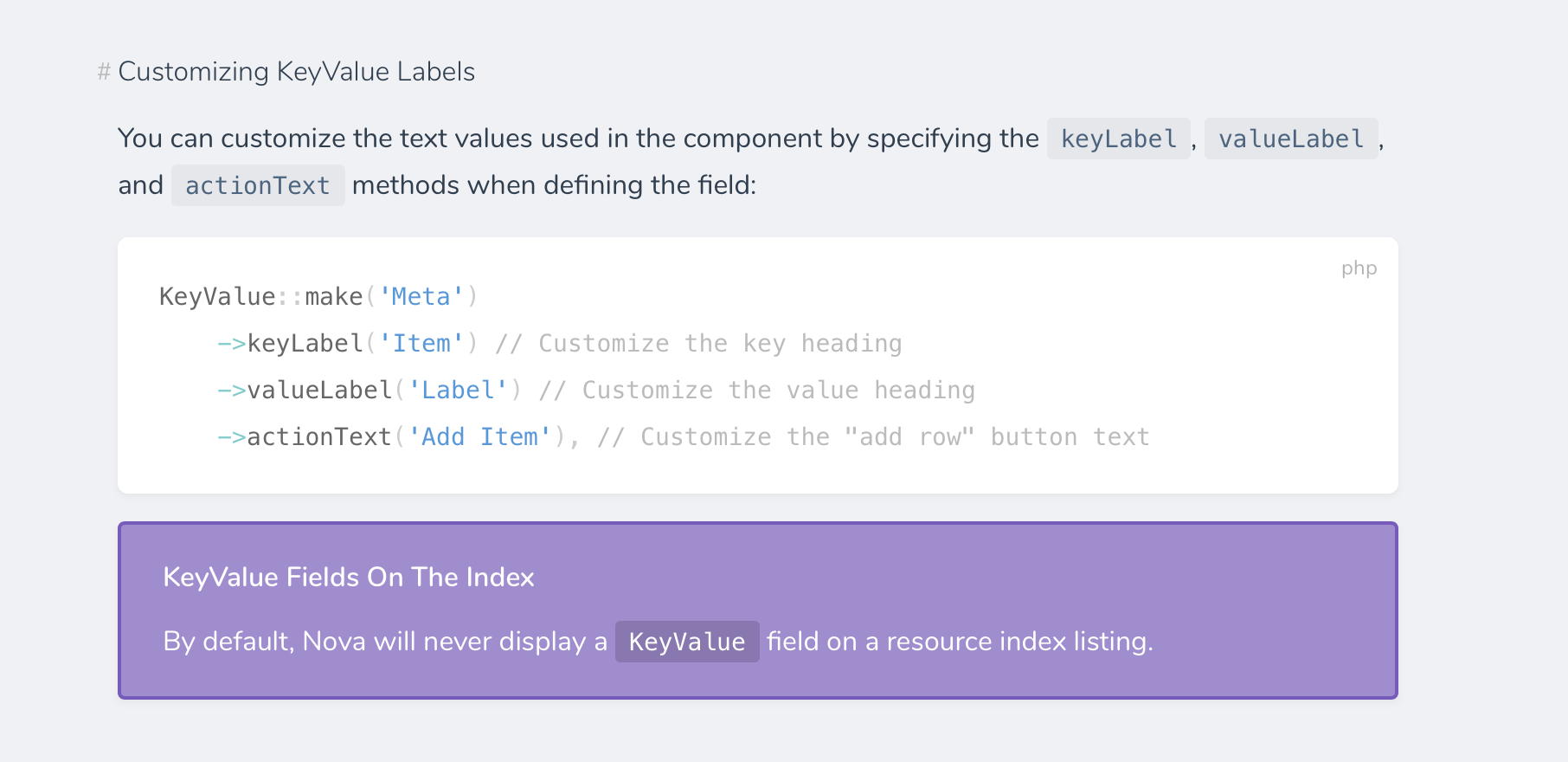Click the Customizing KeyValue Labels heading text
Viewport: 1568px width, 762px height.
(296, 72)
